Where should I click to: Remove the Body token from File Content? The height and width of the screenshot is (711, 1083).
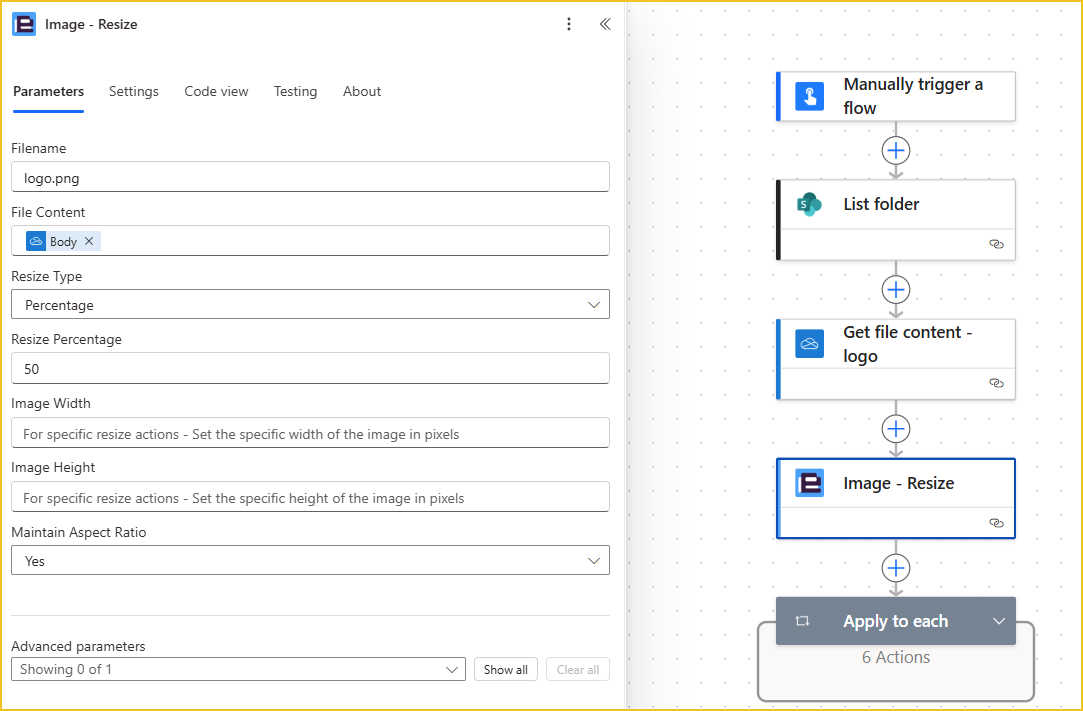tap(89, 241)
